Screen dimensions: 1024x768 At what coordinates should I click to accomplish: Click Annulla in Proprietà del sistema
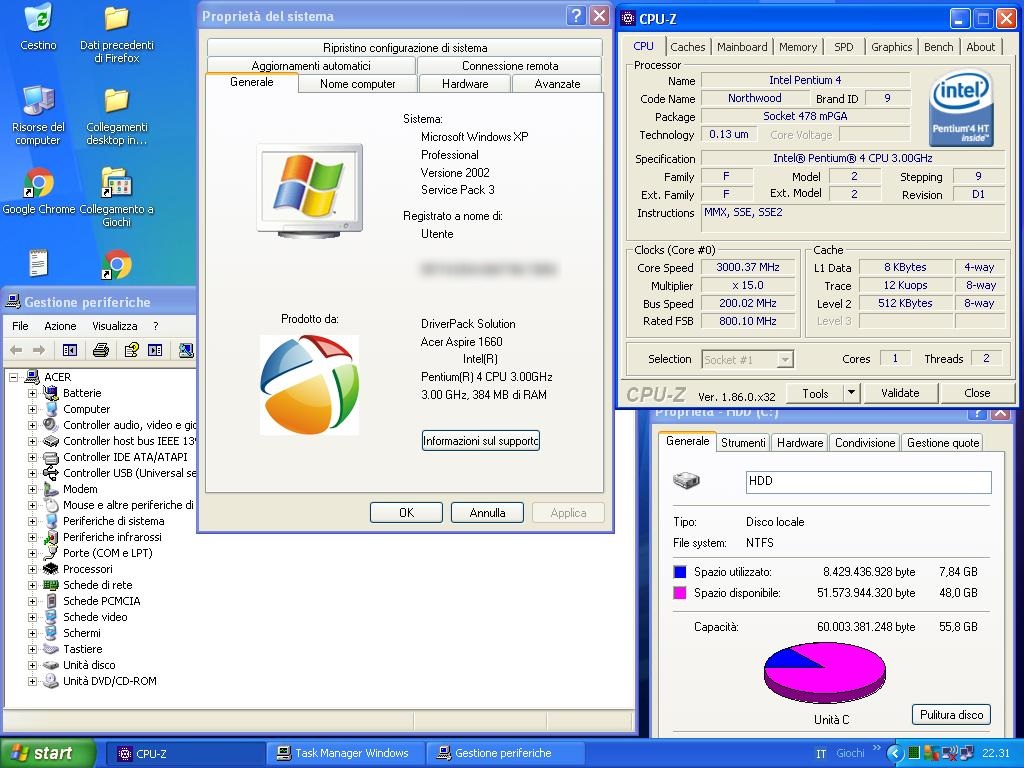487,513
